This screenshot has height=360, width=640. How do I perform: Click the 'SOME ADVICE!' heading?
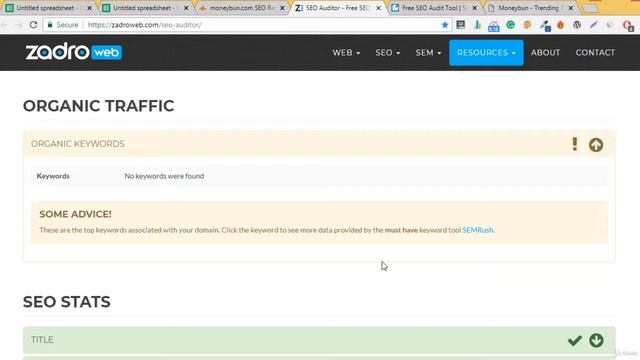point(76,214)
